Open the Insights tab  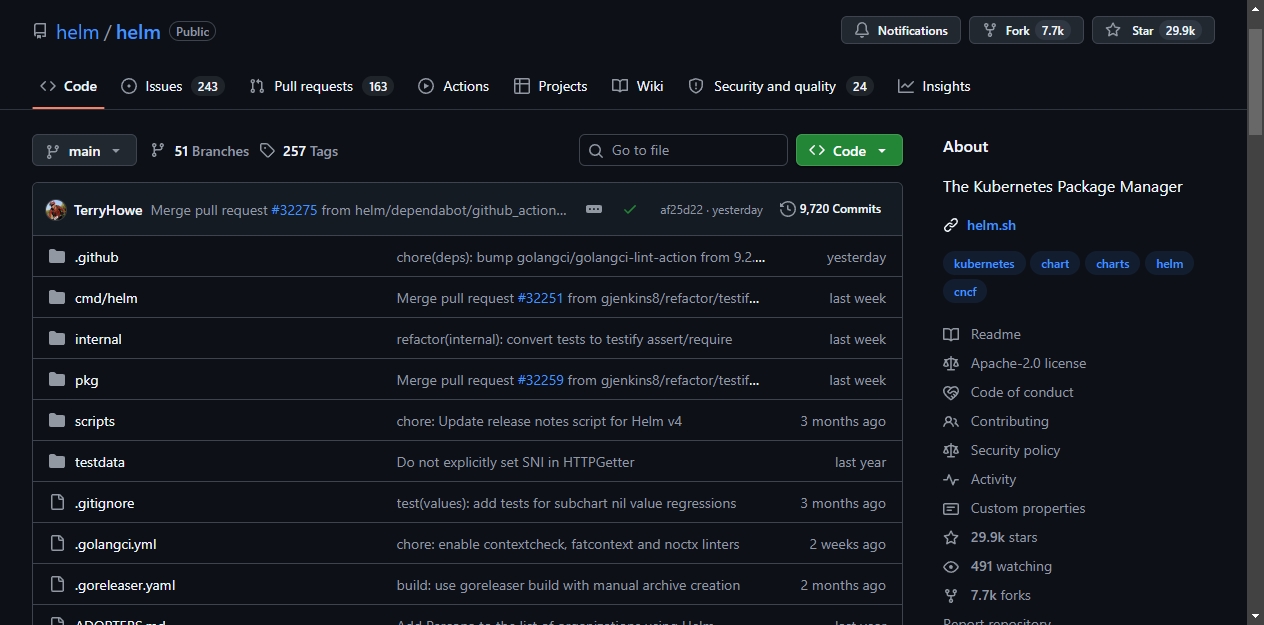tap(934, 86)
